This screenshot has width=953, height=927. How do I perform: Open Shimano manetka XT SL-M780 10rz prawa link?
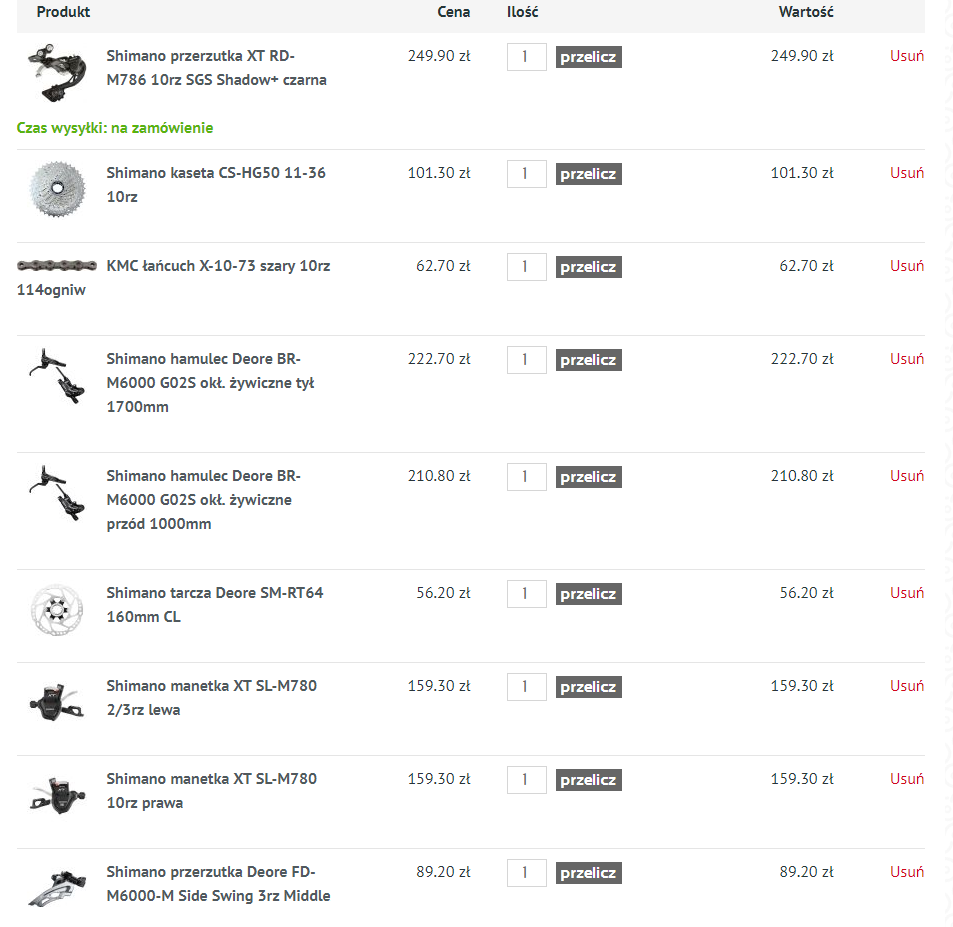pyautogui.click(x=212, y=791)
